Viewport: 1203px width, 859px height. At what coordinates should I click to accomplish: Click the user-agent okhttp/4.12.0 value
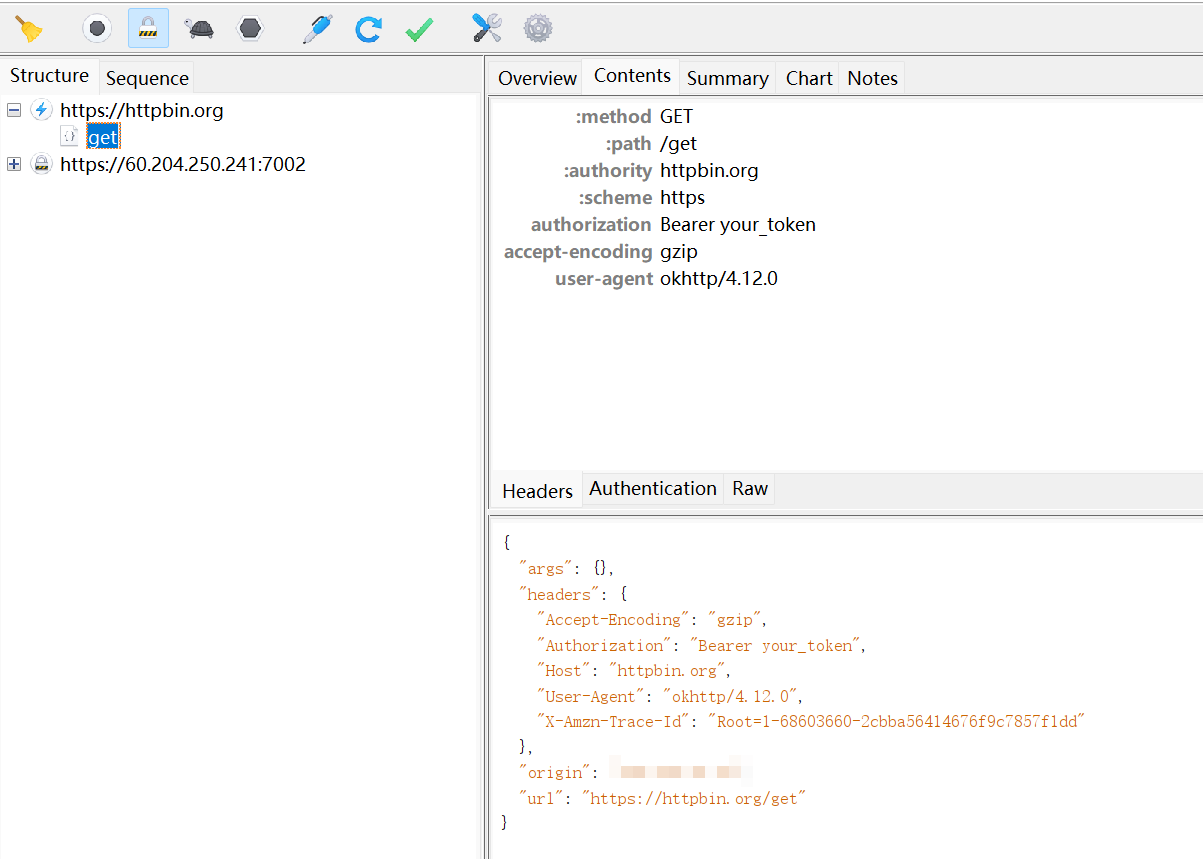click(719, 279)
